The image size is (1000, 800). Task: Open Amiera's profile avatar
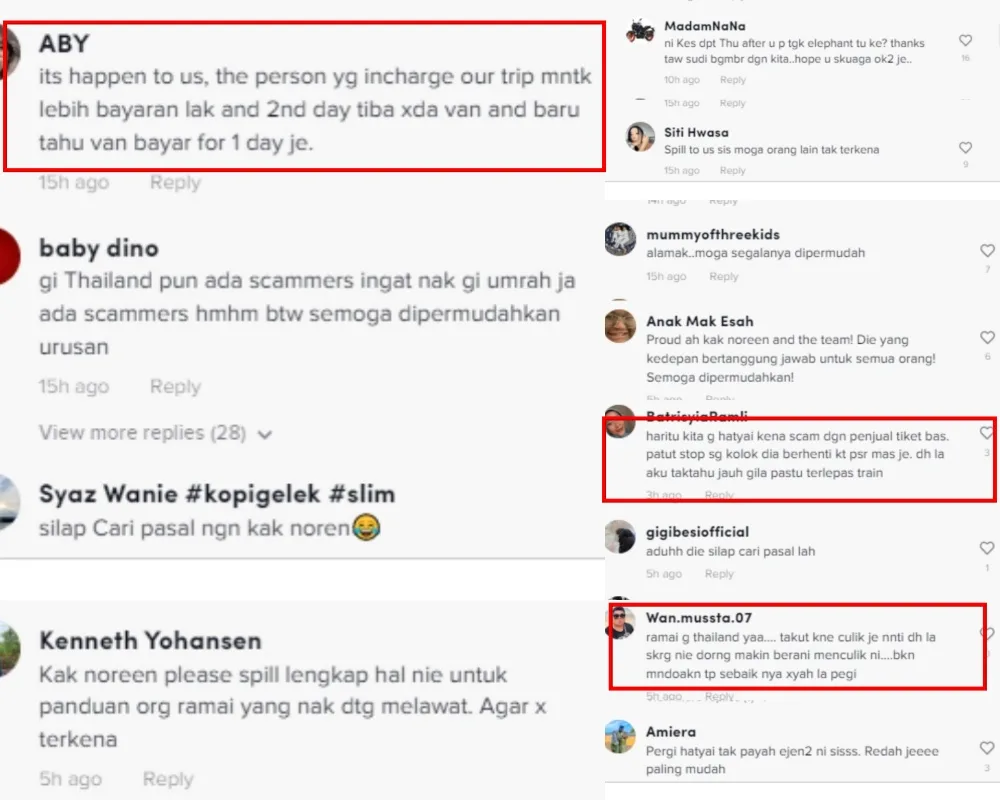point(620,737)
